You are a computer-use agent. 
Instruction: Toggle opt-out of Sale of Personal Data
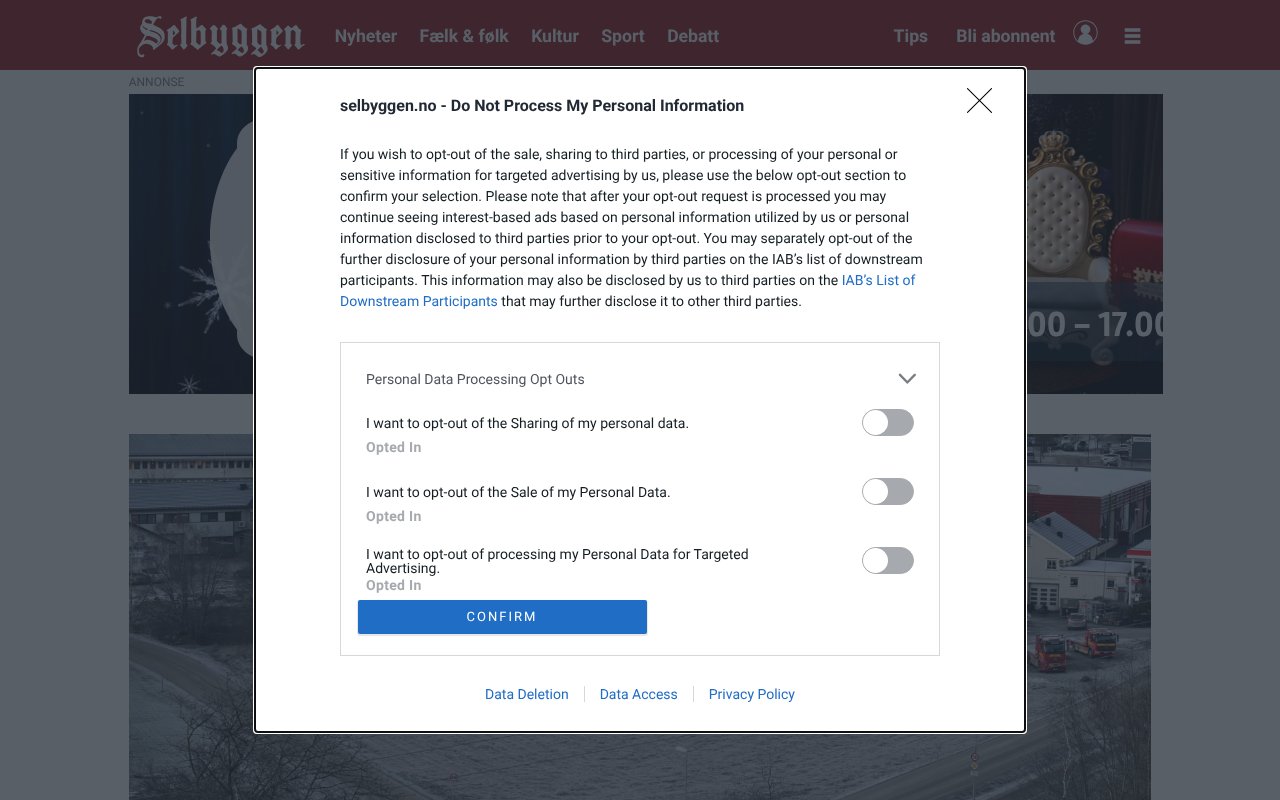pyautogui.click(x=887, y=492)
